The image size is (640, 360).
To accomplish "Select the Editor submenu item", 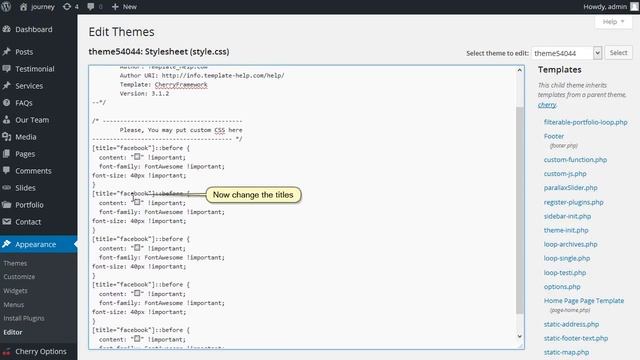I will point(13,332).
